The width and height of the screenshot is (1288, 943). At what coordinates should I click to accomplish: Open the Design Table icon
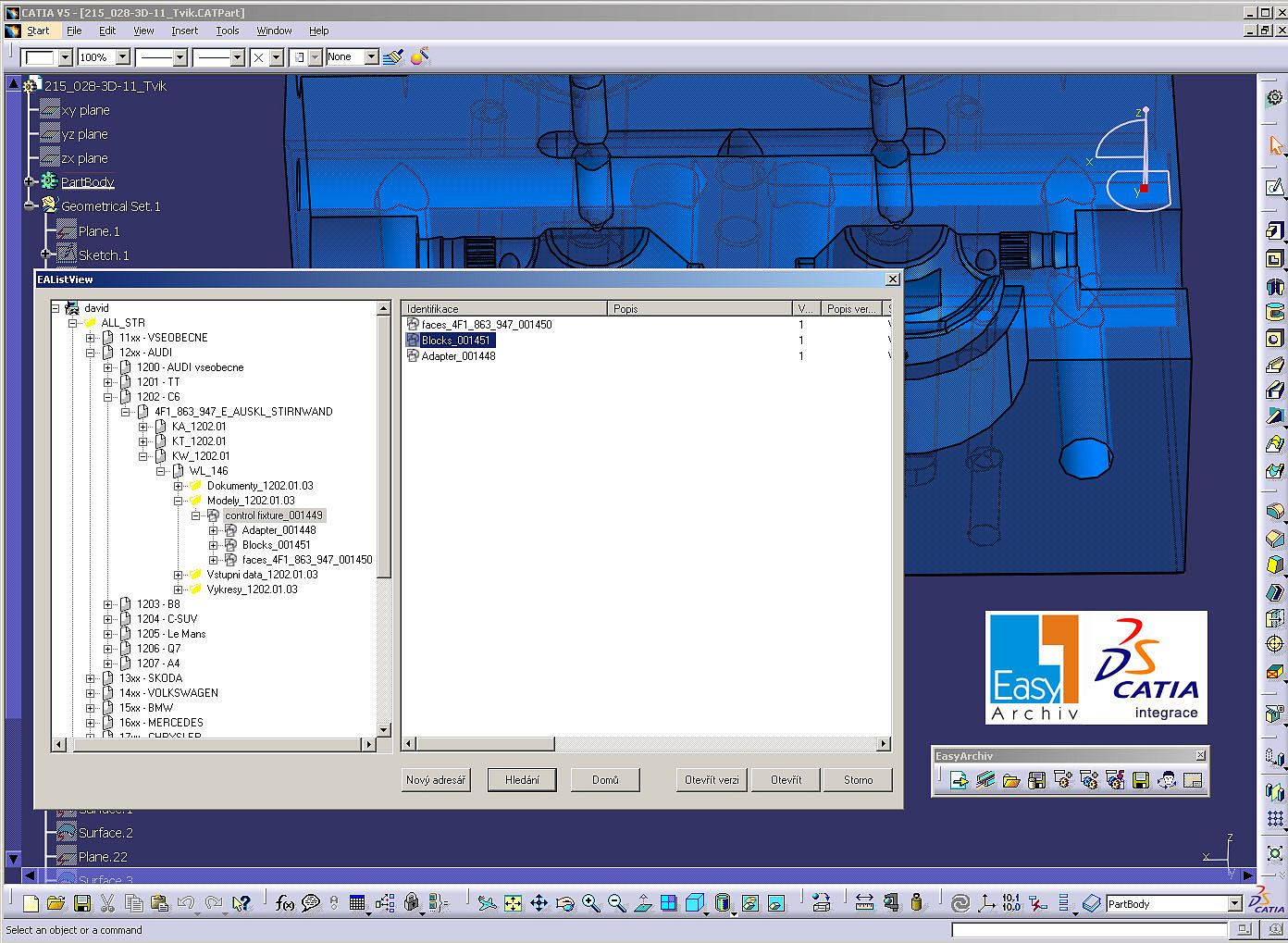click(358, 903)
